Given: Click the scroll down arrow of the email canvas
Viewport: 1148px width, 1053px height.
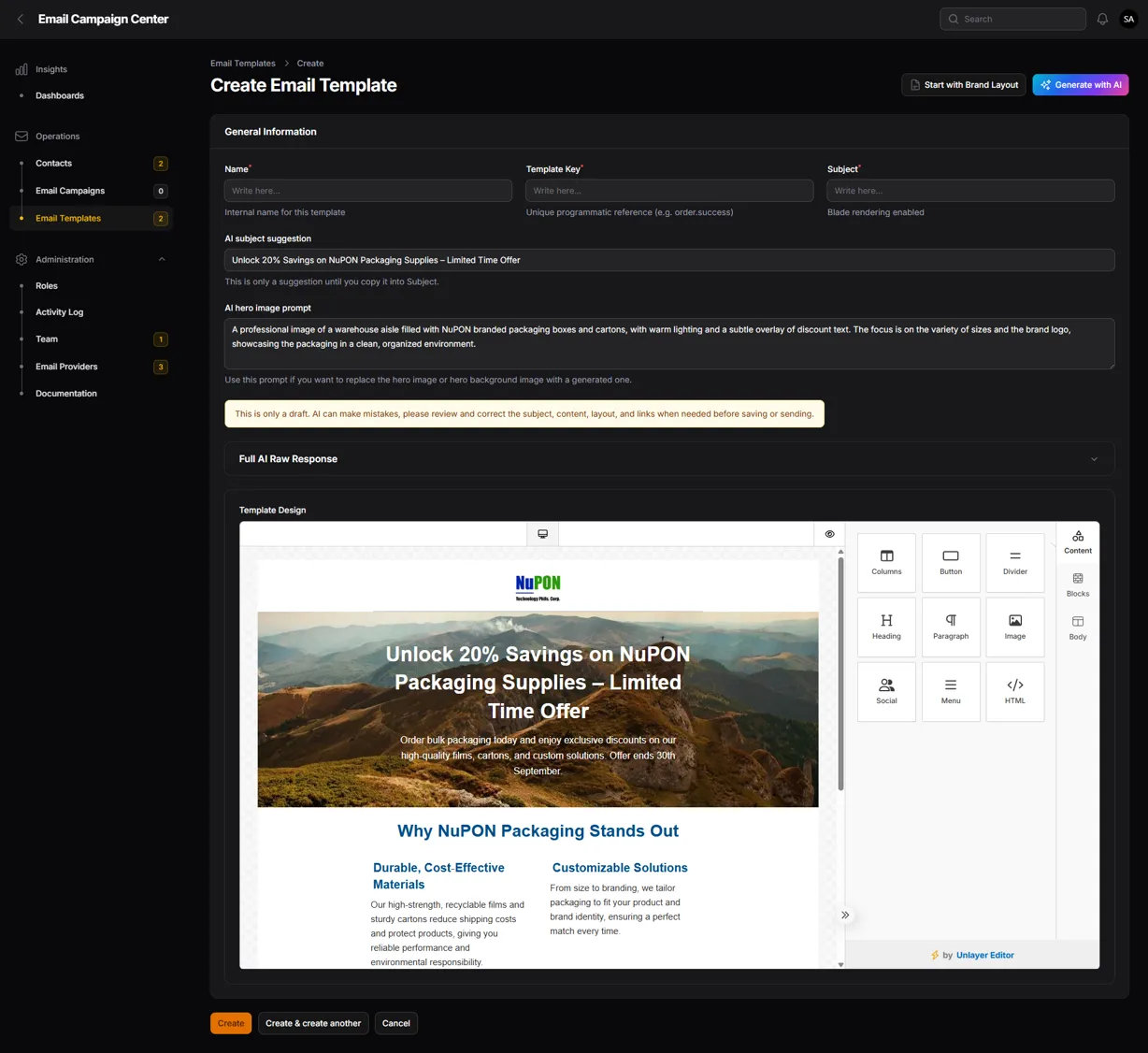Looking at the screenshot, I should click(x=840, y=964).
